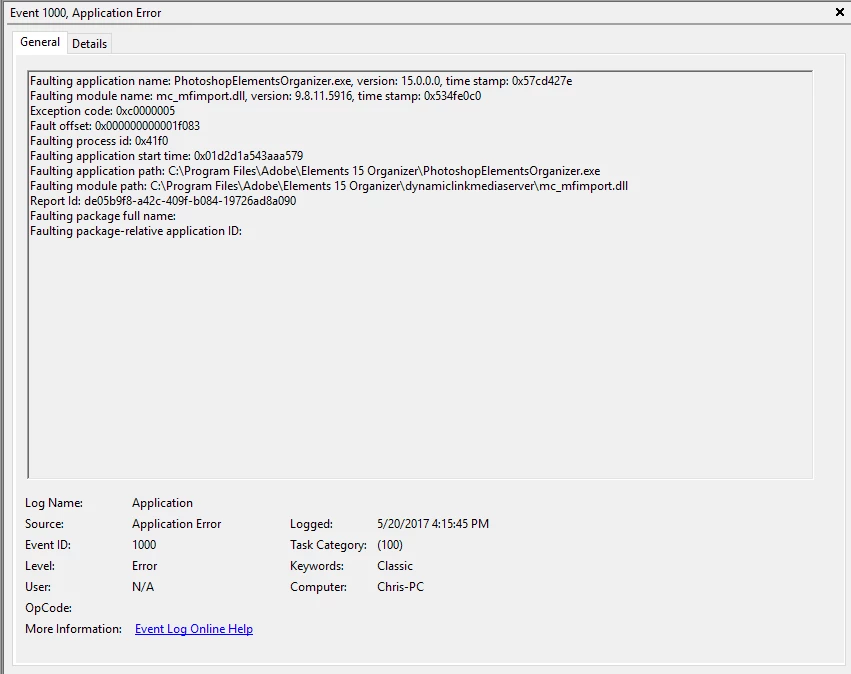Click the Task Category value '(100)'

pos(390,544)
